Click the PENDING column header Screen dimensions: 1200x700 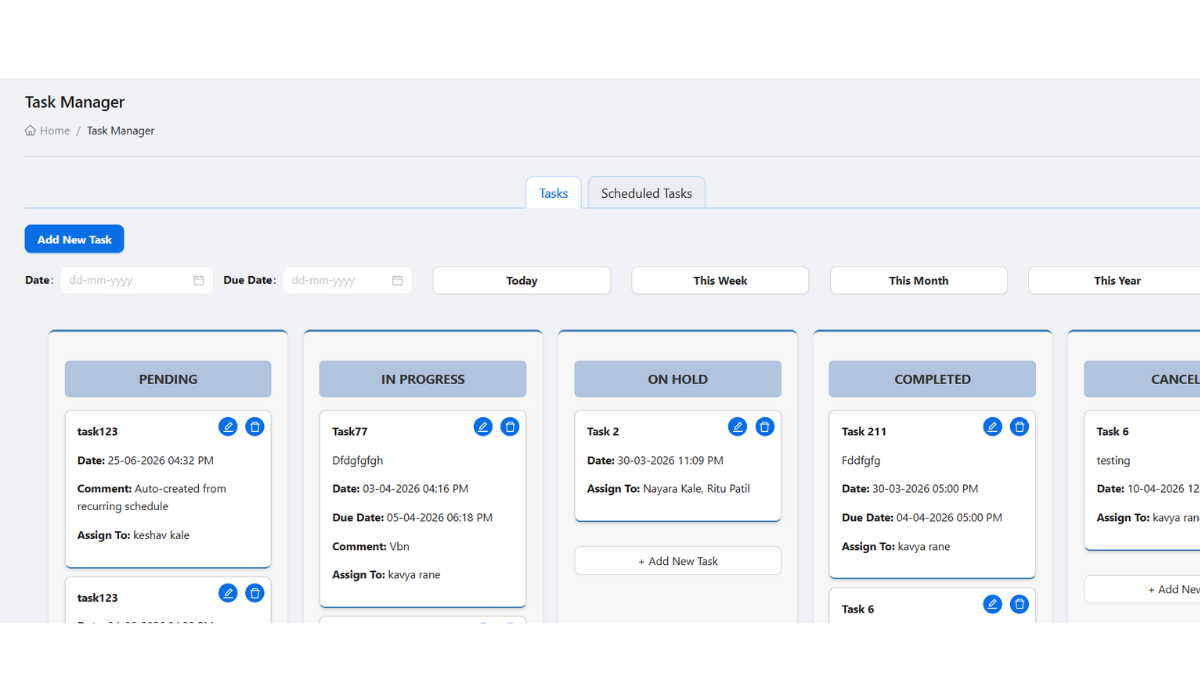(x=168, y=379)
